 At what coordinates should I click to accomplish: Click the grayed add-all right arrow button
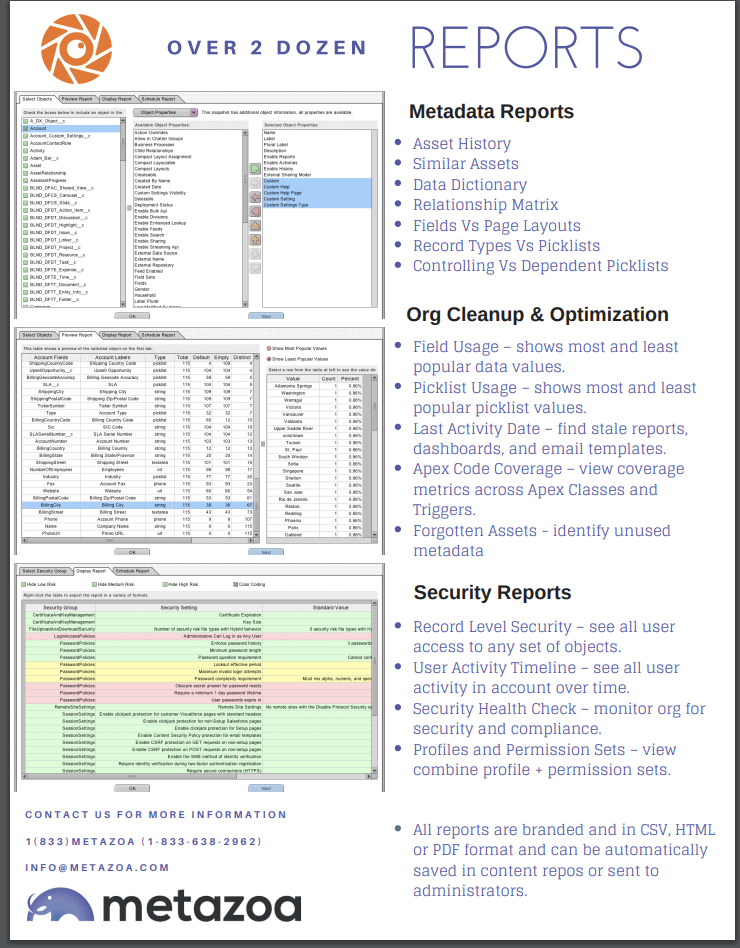point(255,182)
